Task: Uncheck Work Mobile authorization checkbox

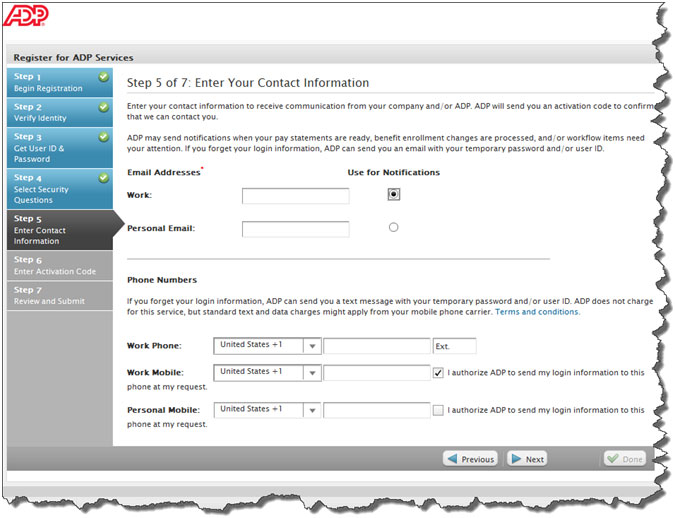Action: pyautogui.click(x=438, y=373)
